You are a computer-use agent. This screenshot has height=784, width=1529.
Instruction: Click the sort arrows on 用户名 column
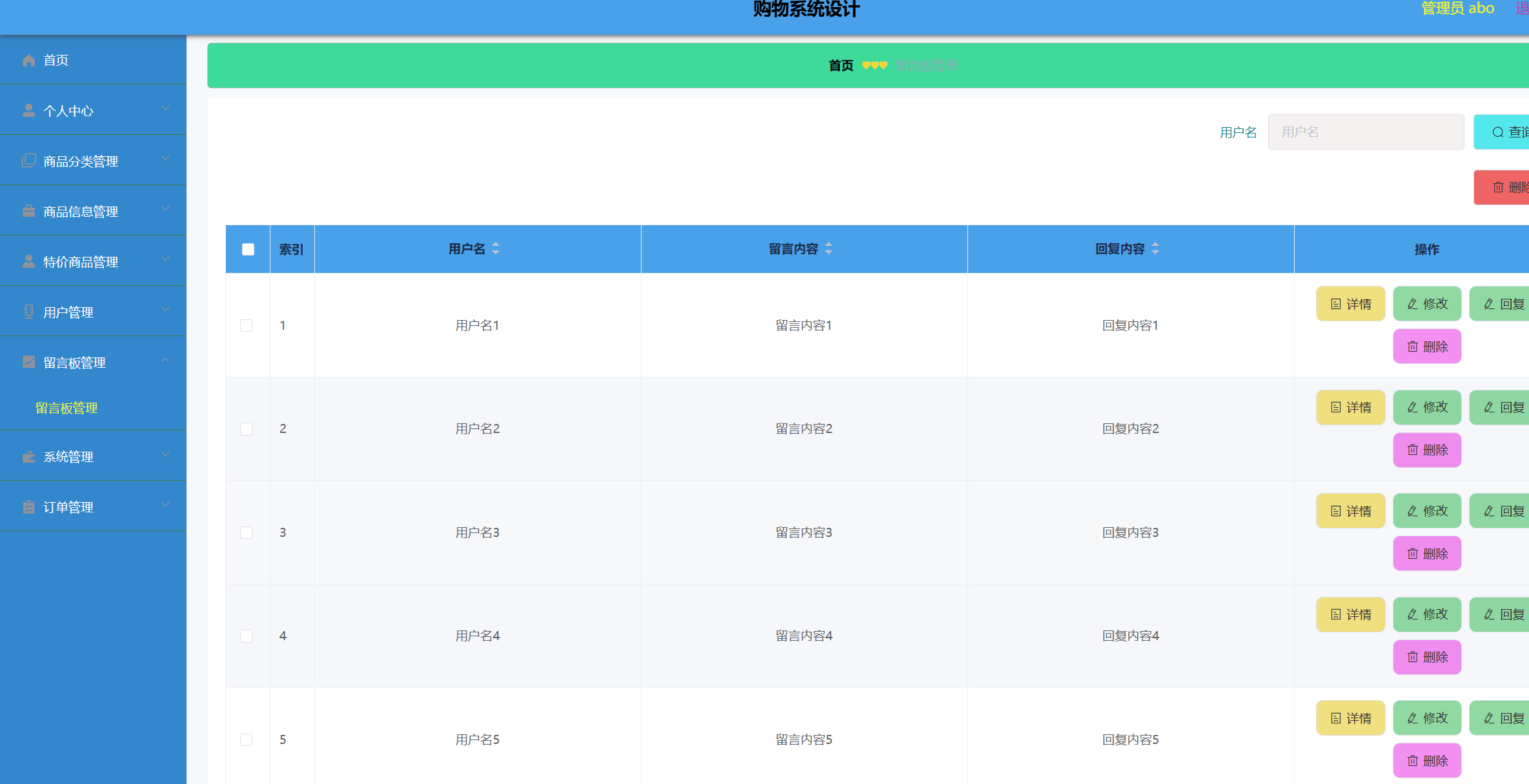(x=496, y=248)
